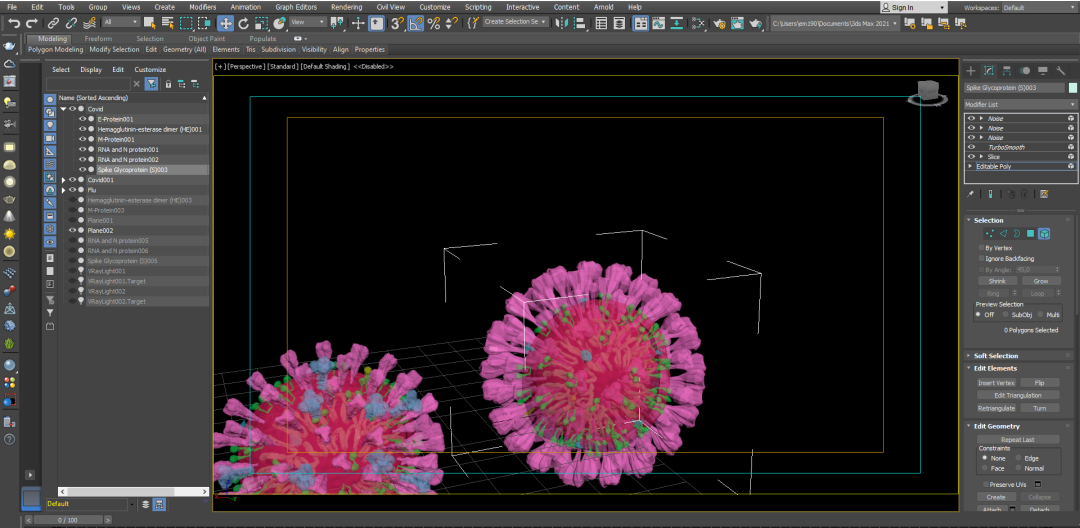
Task: Open the Rendering menu
Action: (346, 7)
